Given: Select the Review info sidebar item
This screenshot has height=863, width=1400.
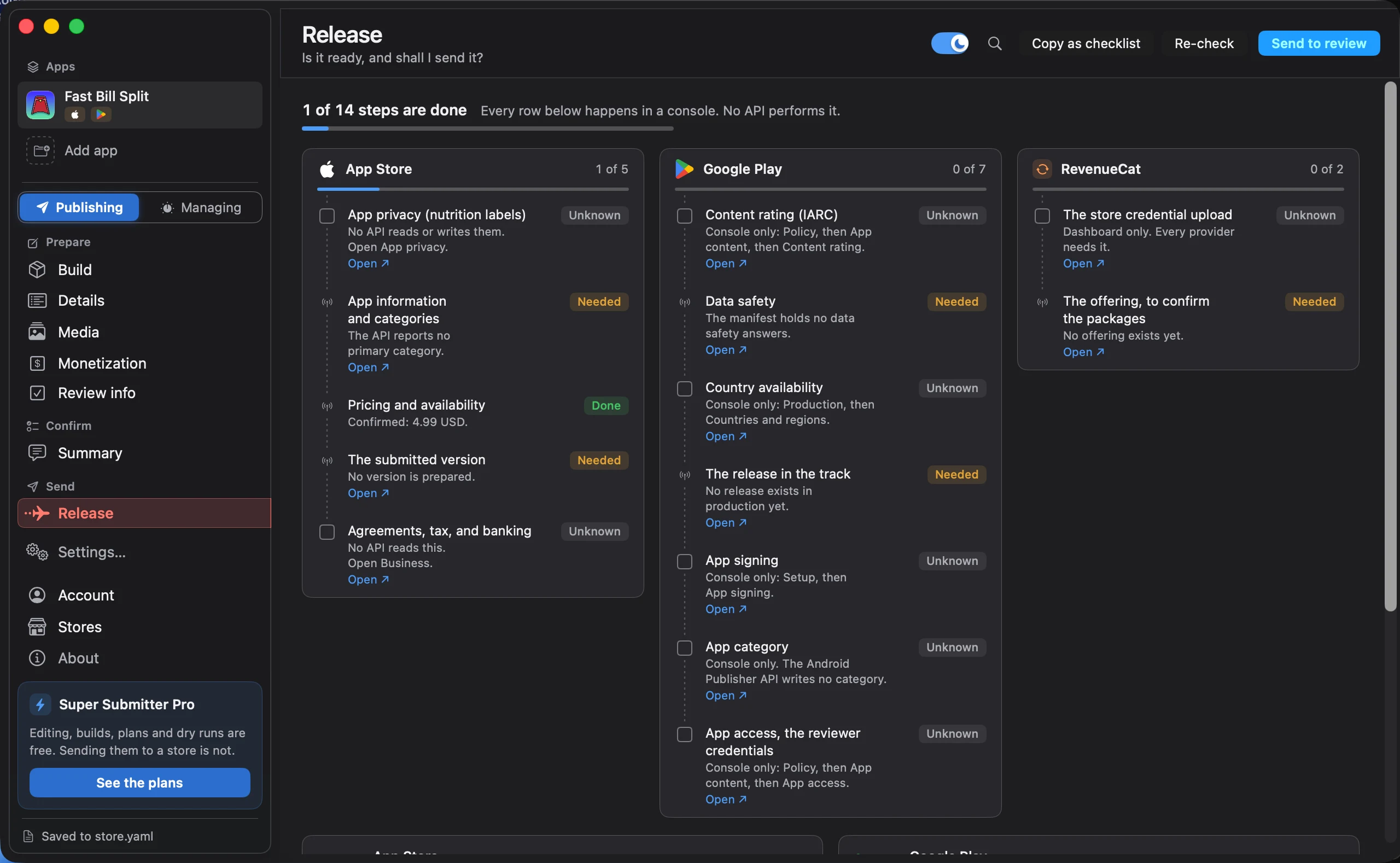Looking at the screenshot, I should click(x=140, y=393).
